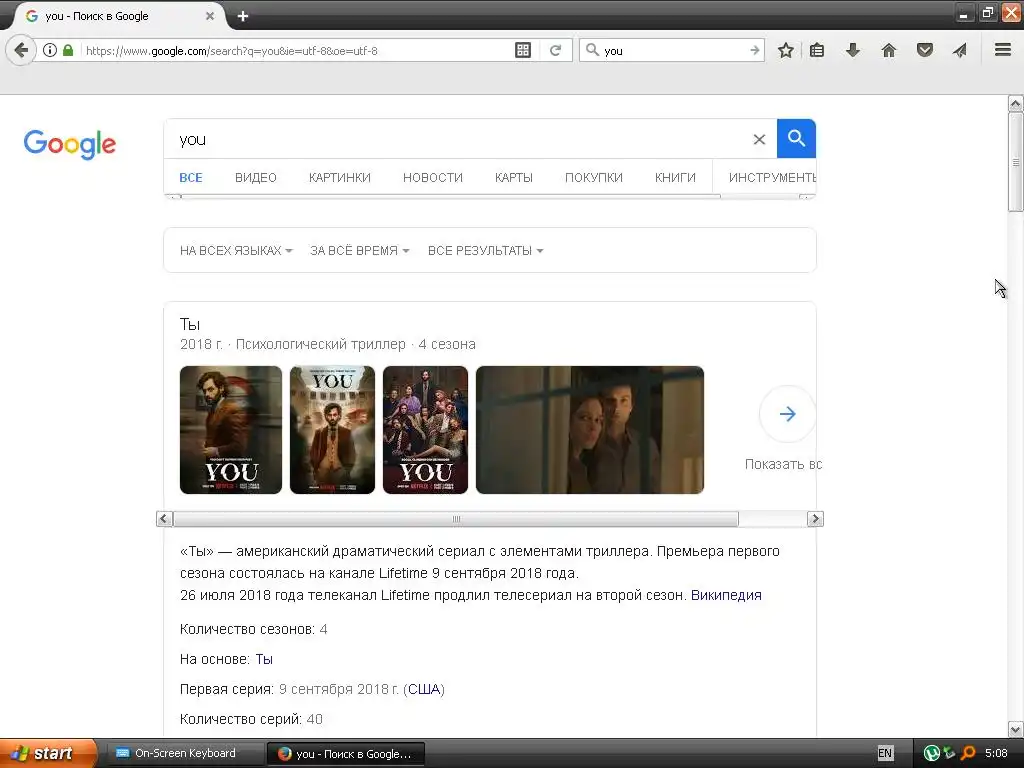Open the downloads arrow icon
Image resolution: width=1024 pixels, height=768 pixels.
tap(853, 50)
